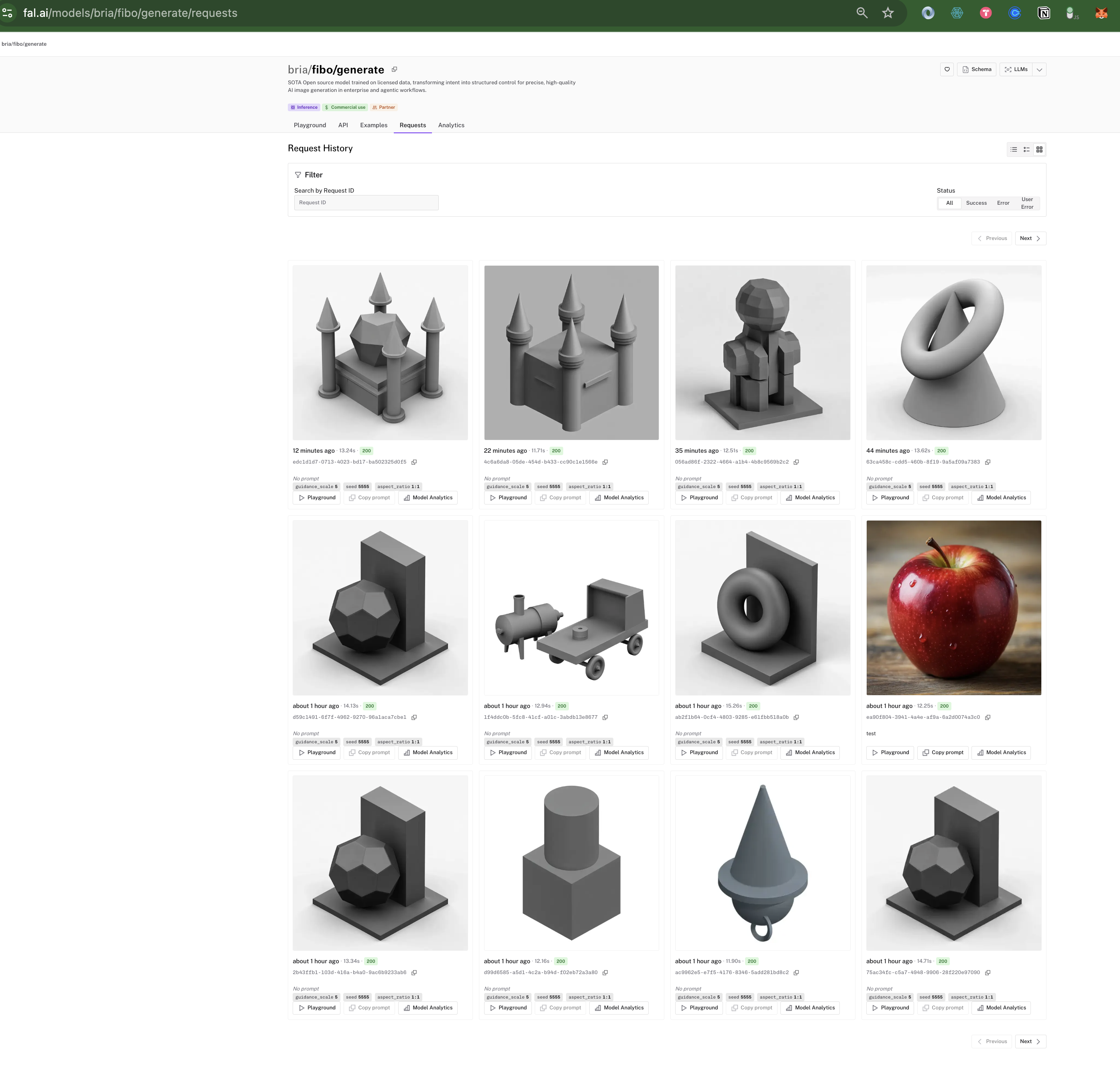Image resolution: width=1120 pixels, height=1066 pixels.
Task: Click the browser bookmark star icon
Action: pyautogui.click(x=888, y=13)
